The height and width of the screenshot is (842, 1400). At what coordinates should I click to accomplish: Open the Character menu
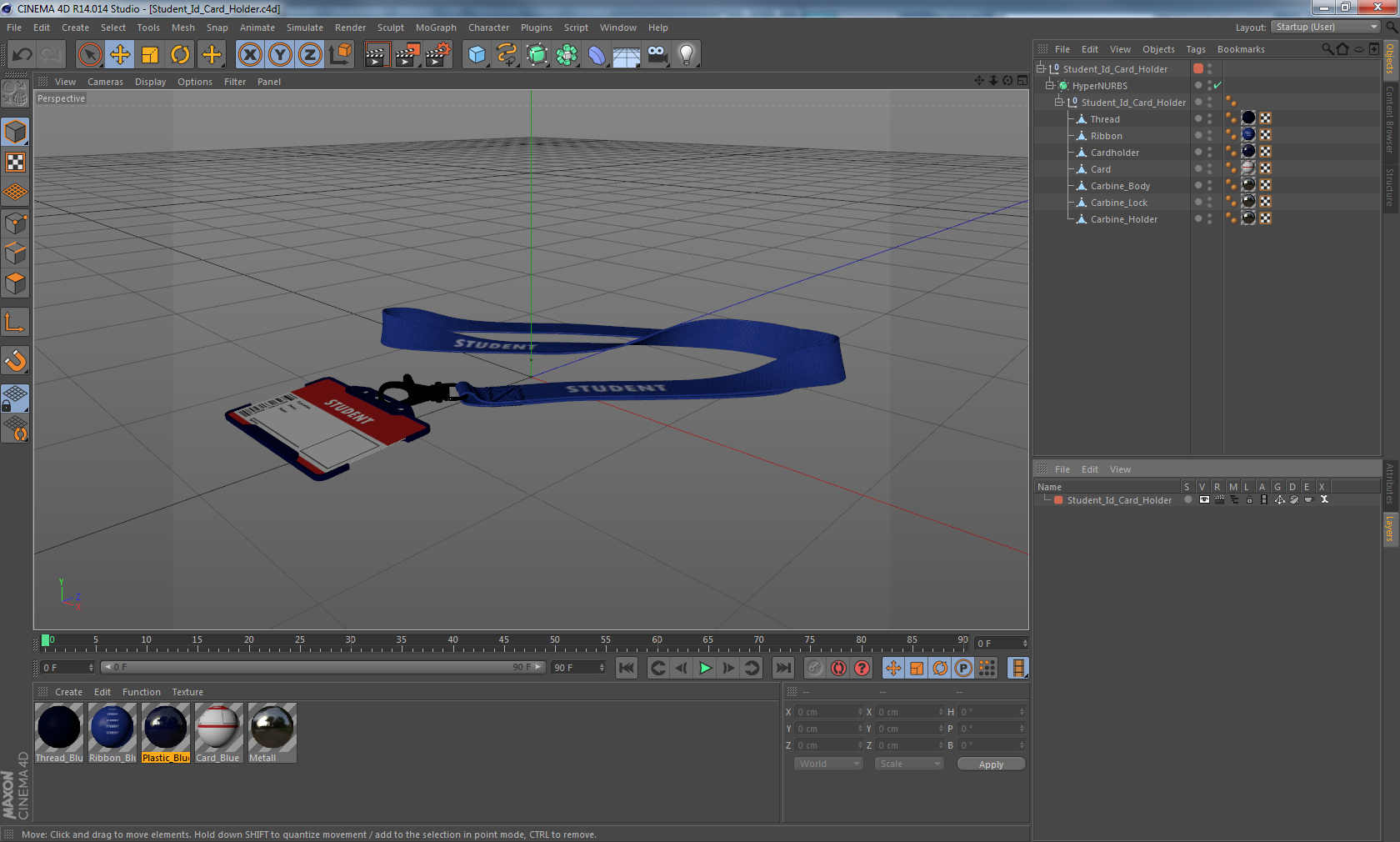488,28
